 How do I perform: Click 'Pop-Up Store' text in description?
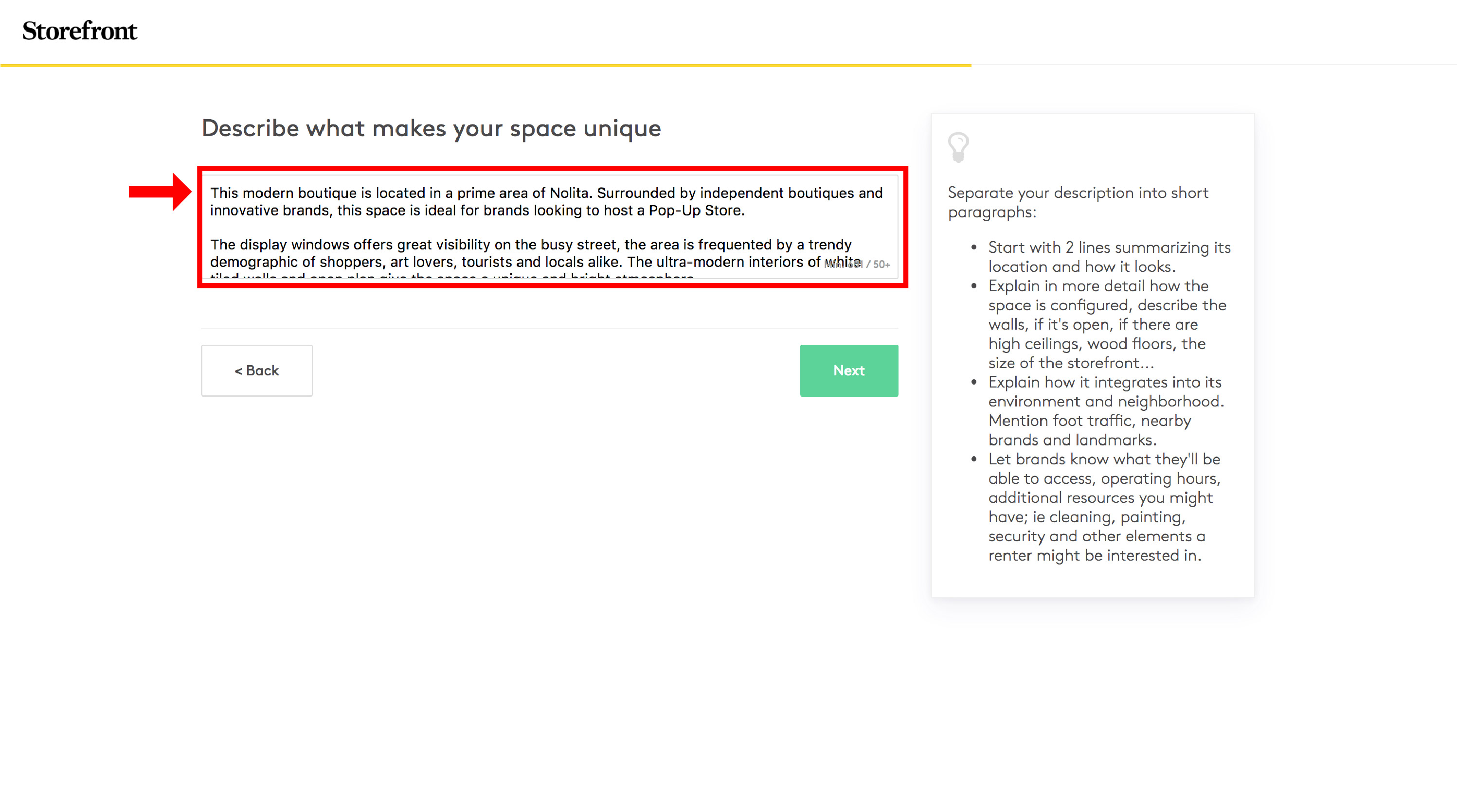point(695,211)
